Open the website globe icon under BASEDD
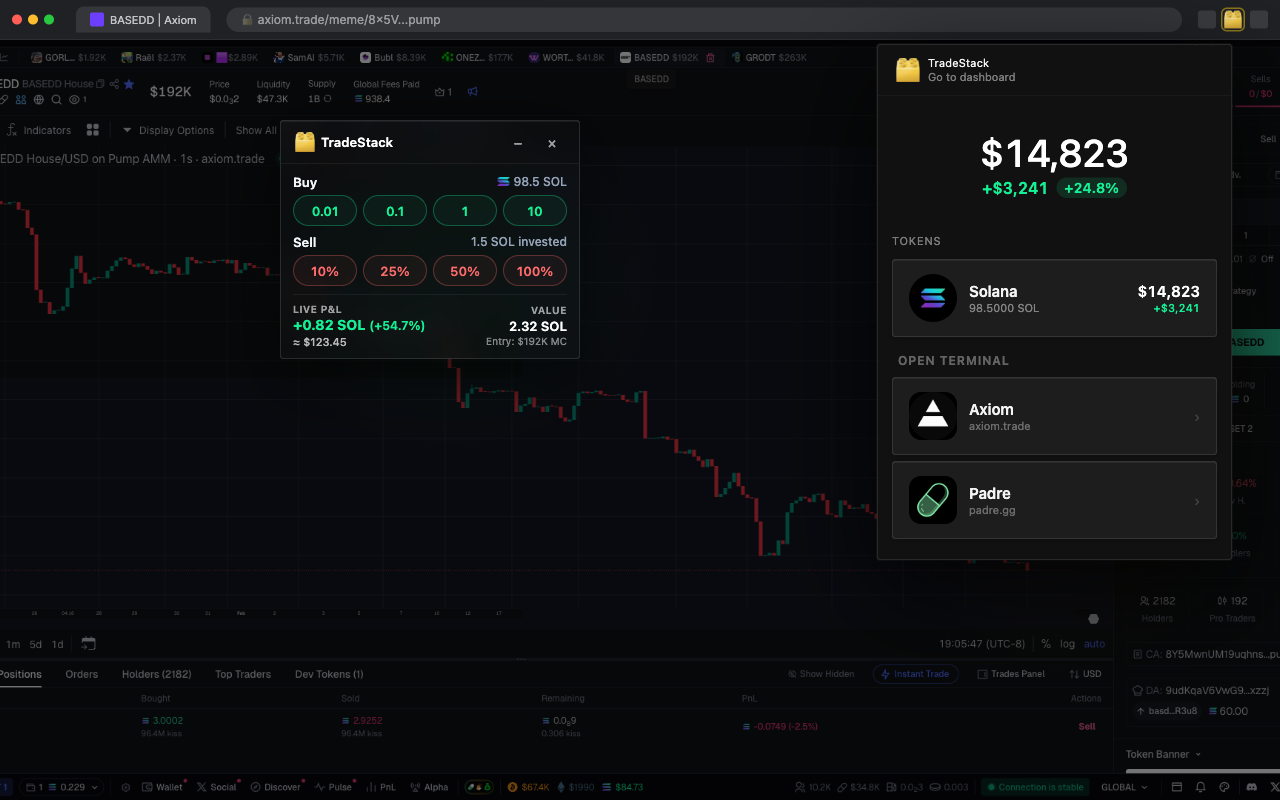Viewport: 1280px width, 800px height. pyautogui.click(x=39, y=99)
